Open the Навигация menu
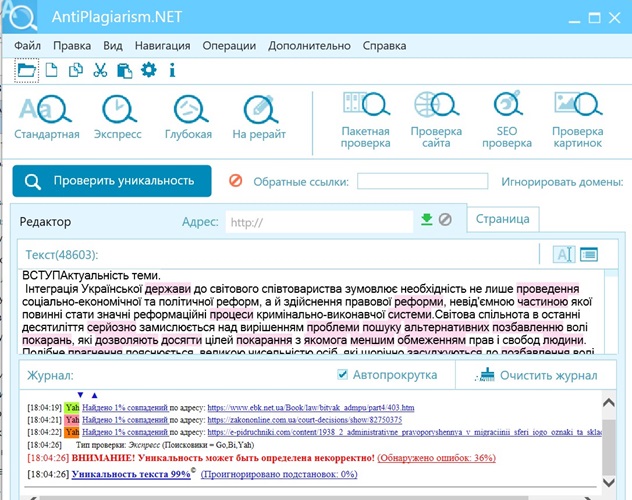 [x=162, y=46]
